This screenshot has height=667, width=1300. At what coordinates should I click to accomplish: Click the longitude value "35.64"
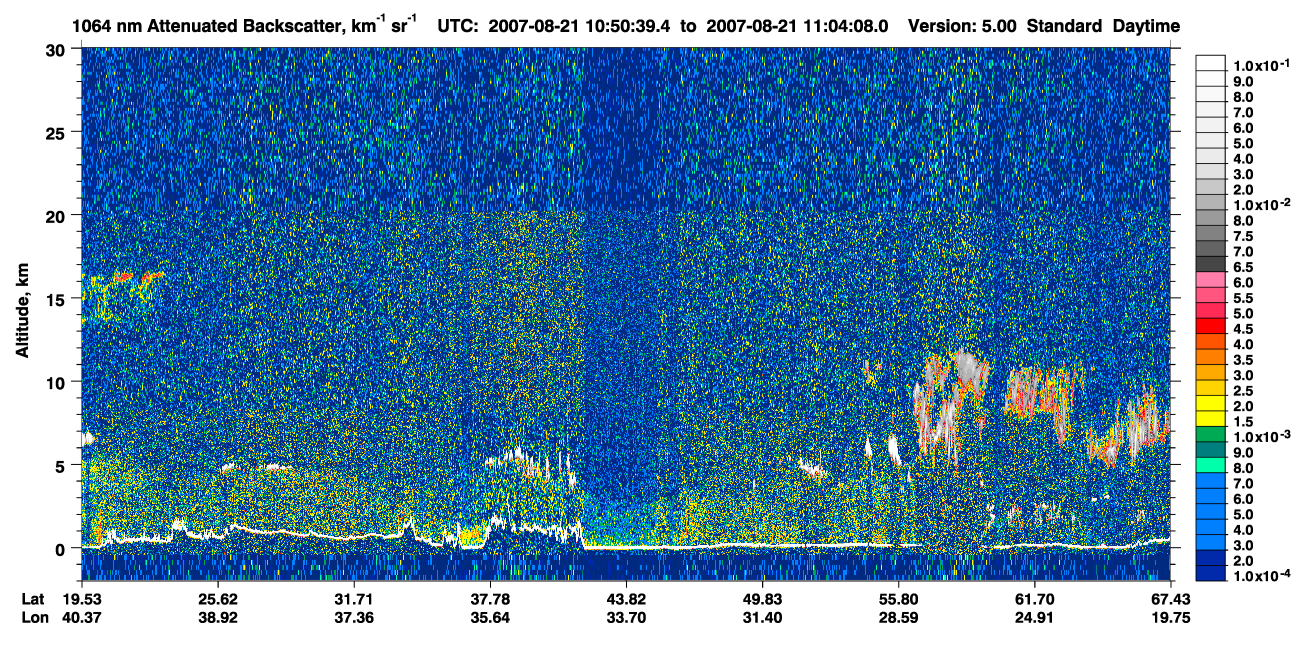tap(490, 617)
